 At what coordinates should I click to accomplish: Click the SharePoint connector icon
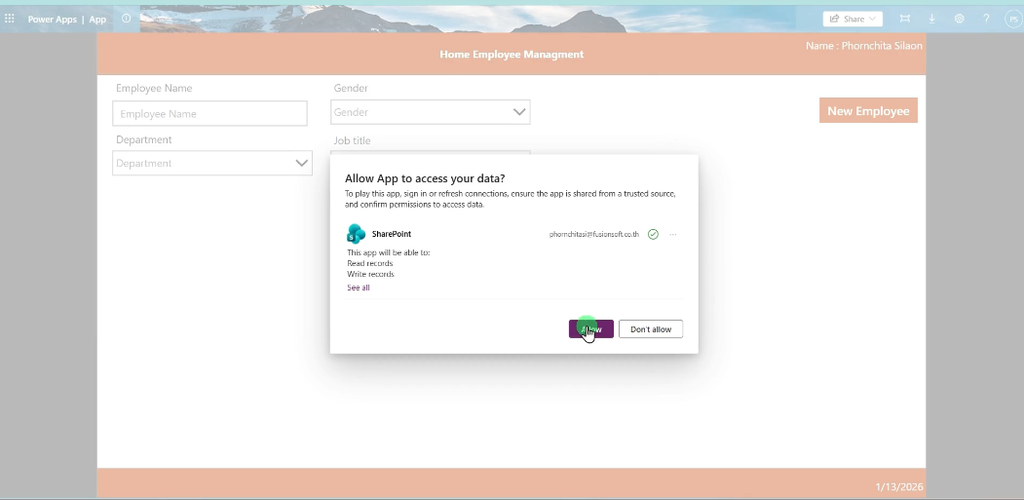point(356,234)
